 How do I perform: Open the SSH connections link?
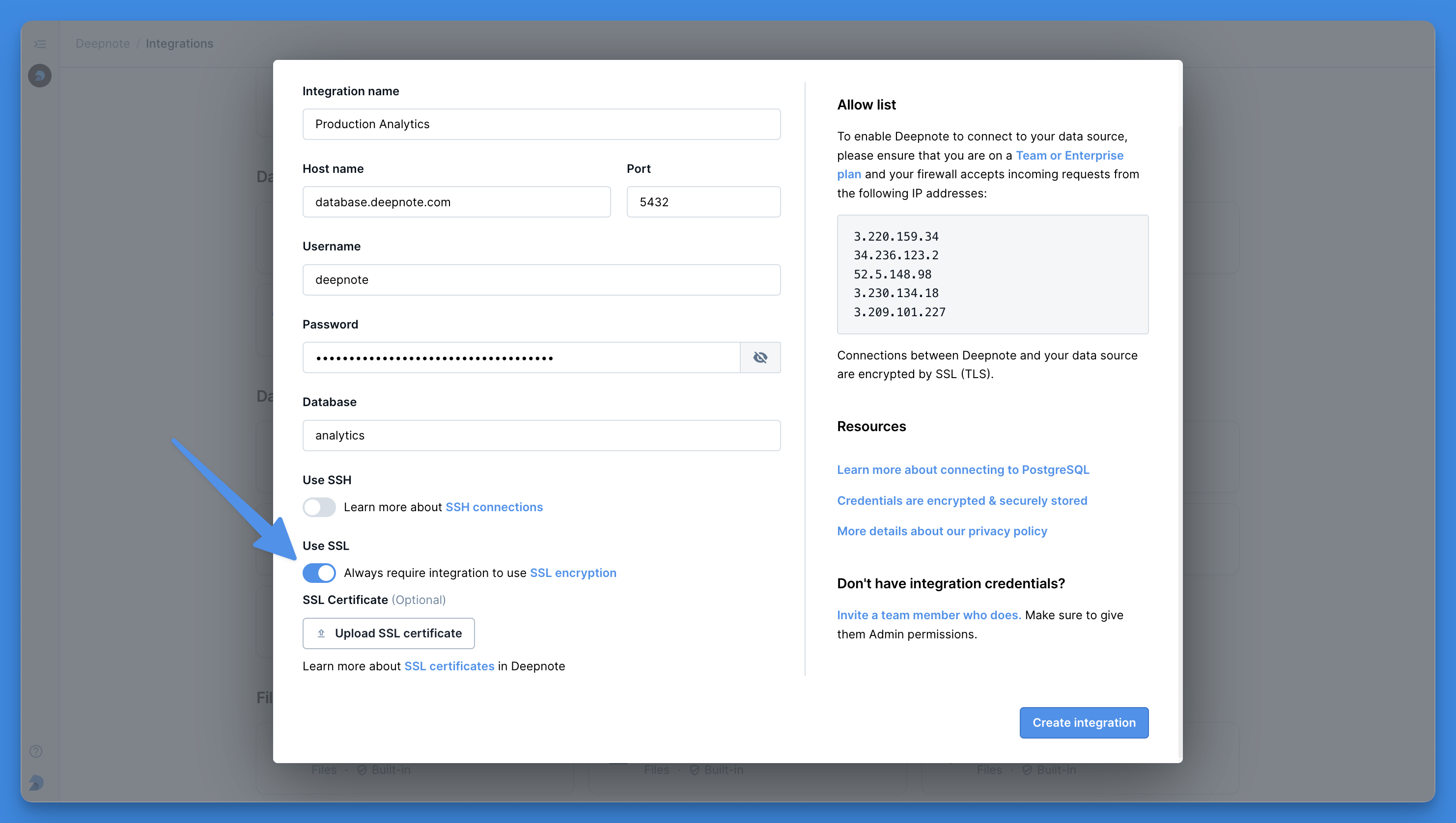494,507
